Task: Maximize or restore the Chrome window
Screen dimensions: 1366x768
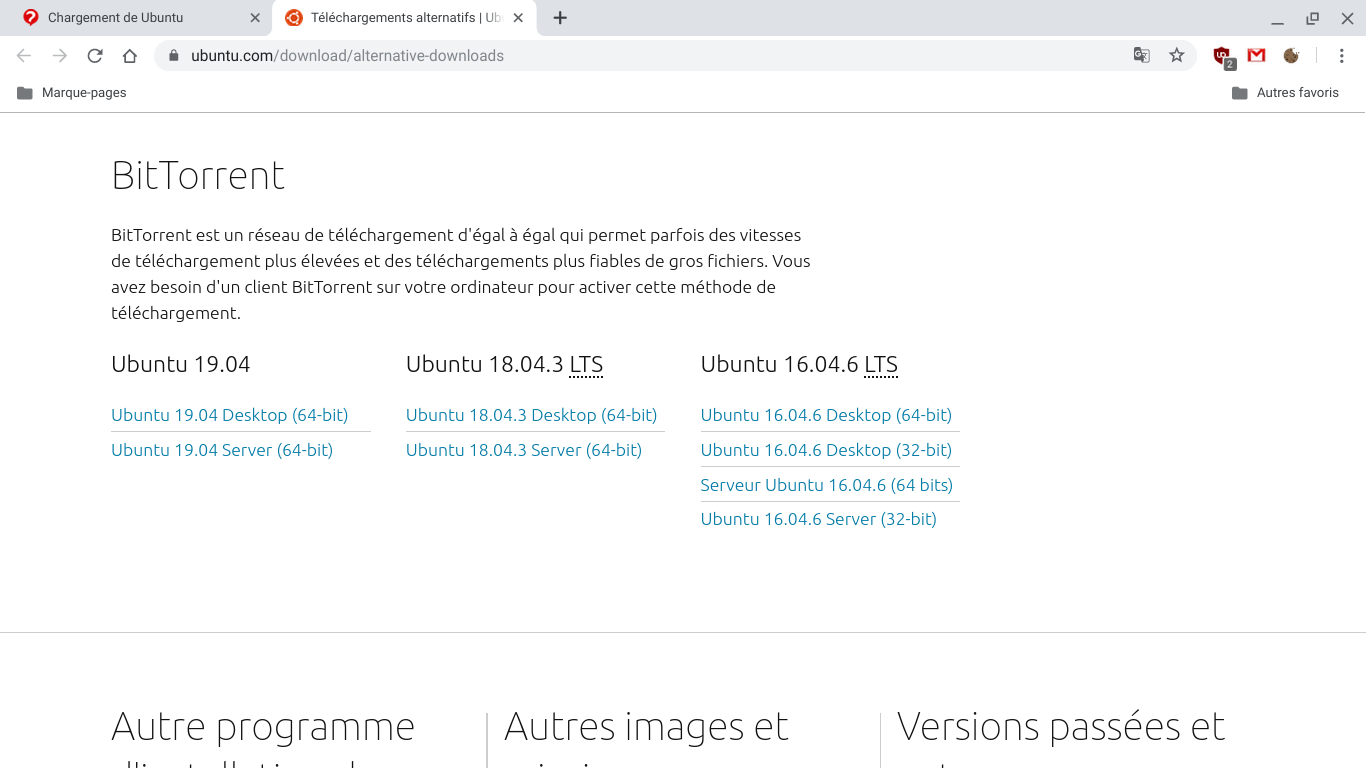Action: coord(1312,18)
